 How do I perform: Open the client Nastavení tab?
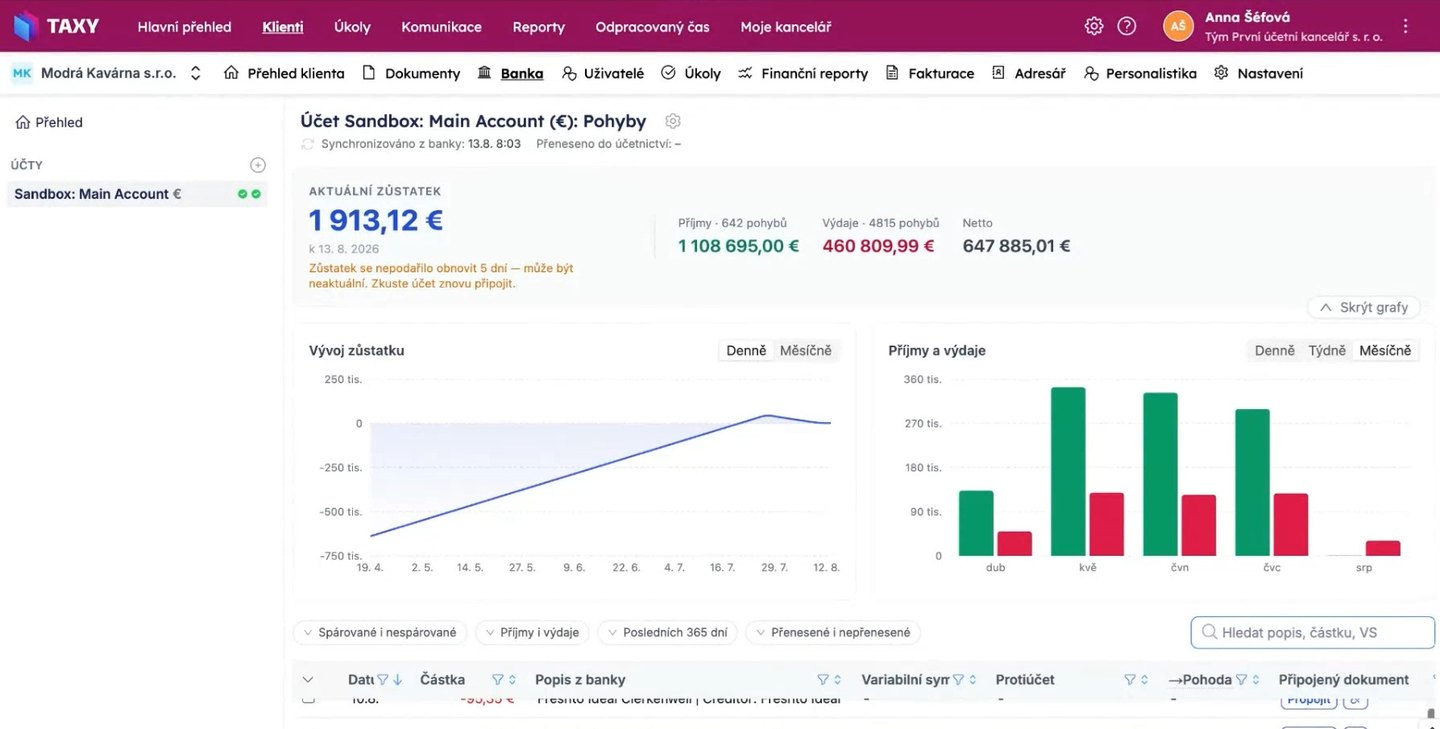[1259, 73]
